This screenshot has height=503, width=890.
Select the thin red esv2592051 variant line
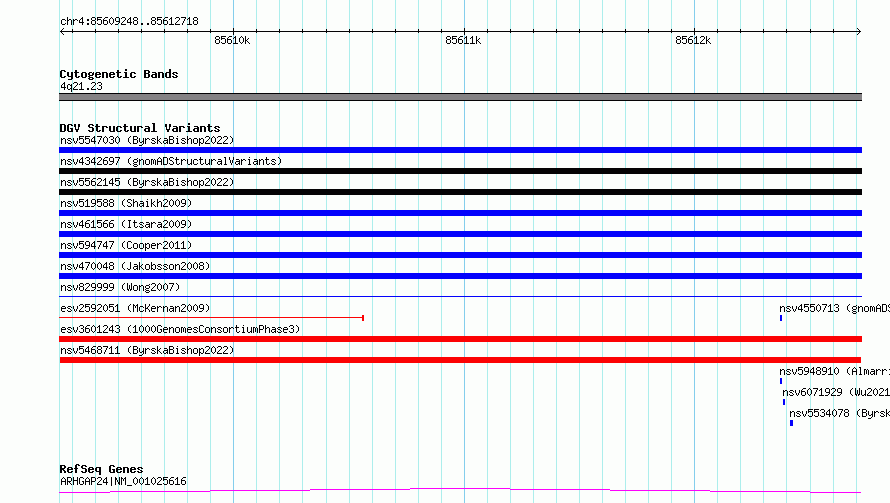211,317
